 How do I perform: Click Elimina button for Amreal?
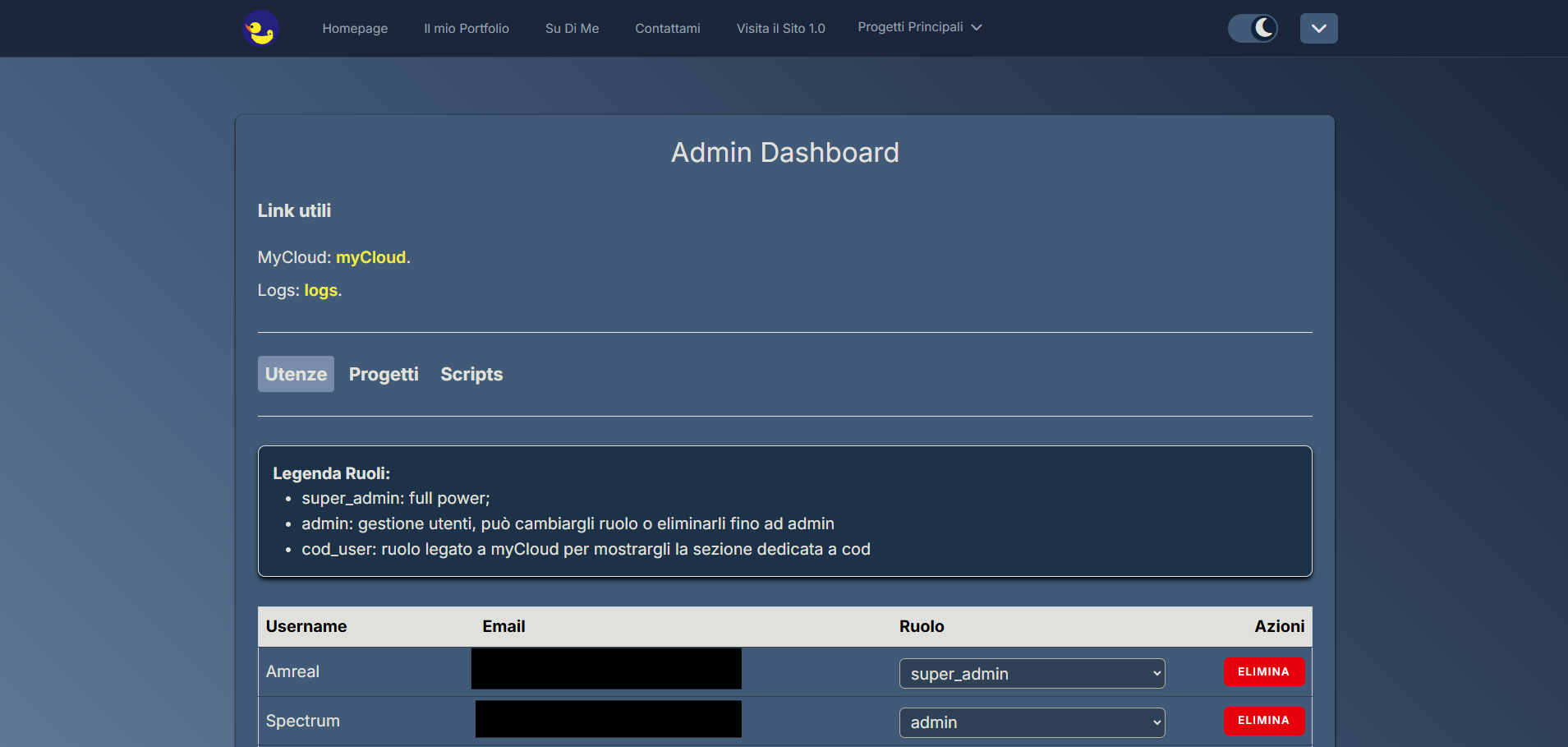1264,671
